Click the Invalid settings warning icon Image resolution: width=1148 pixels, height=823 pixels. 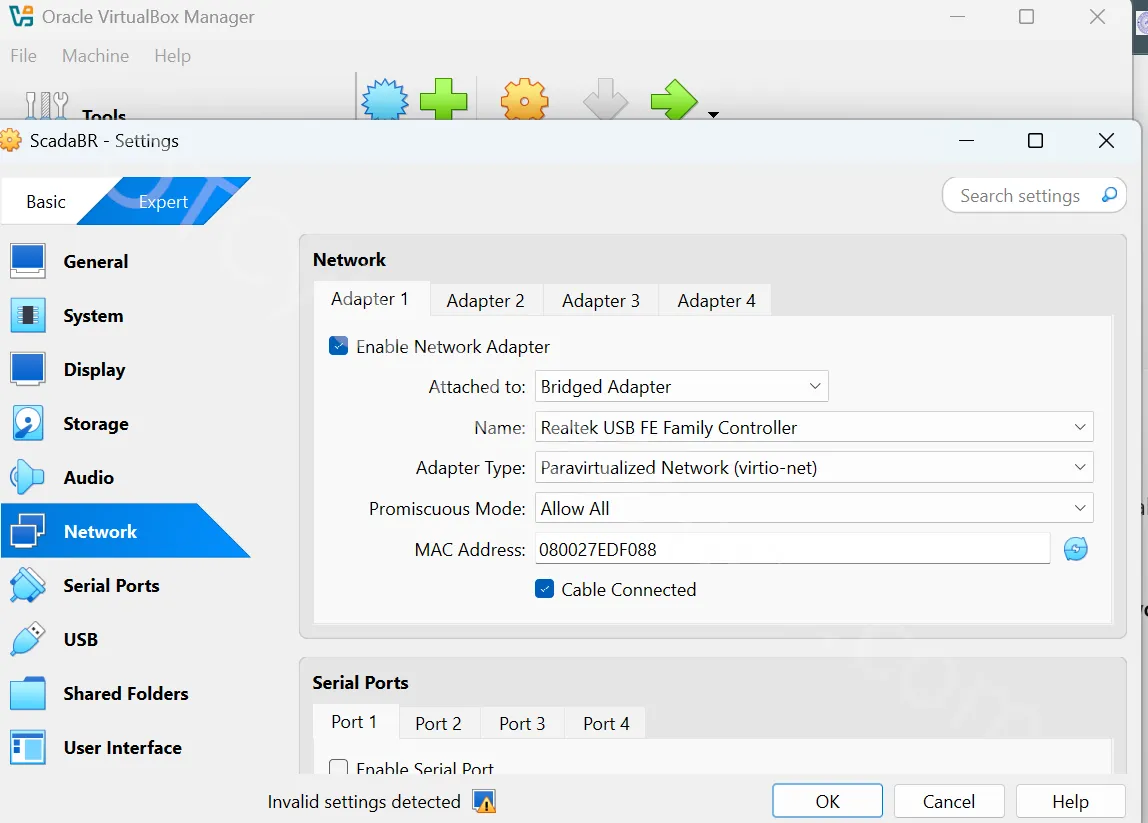click(x=484, y=802)
